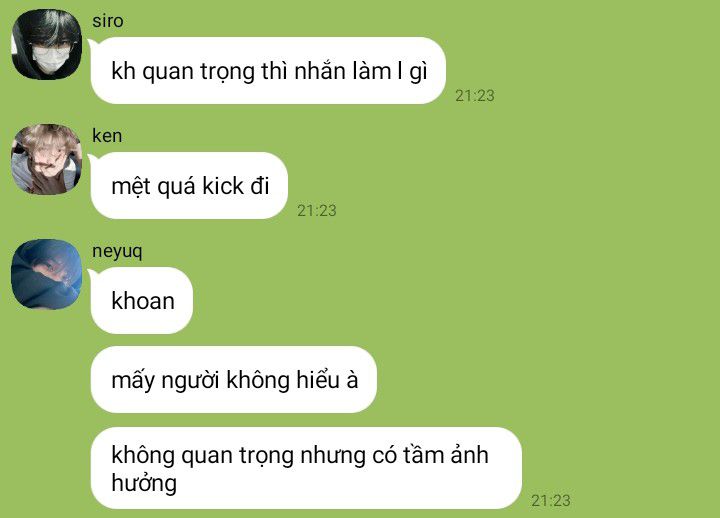Select message 'kh quan trọng thì nhắn làm l gì'

tap(268, 71)
